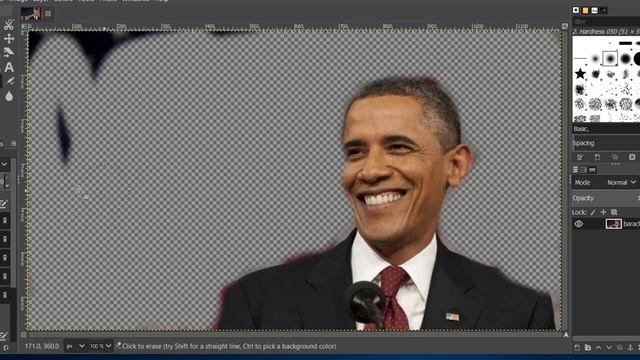
Task: Switch to the Layers tab
Action: pyautogui.click(x=575, y=170)
